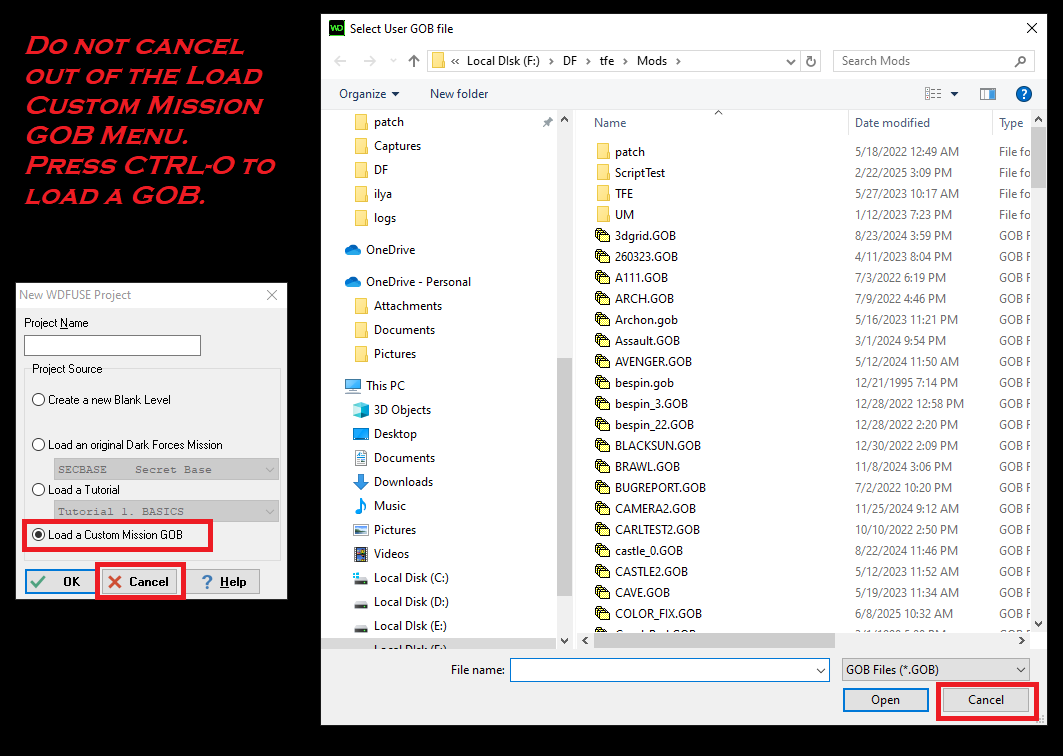This screenshot has height=756, width=1063.
Task: Click the Captures folder icon in sidebar
Action: pyautogui.click(x=361, y=146)
